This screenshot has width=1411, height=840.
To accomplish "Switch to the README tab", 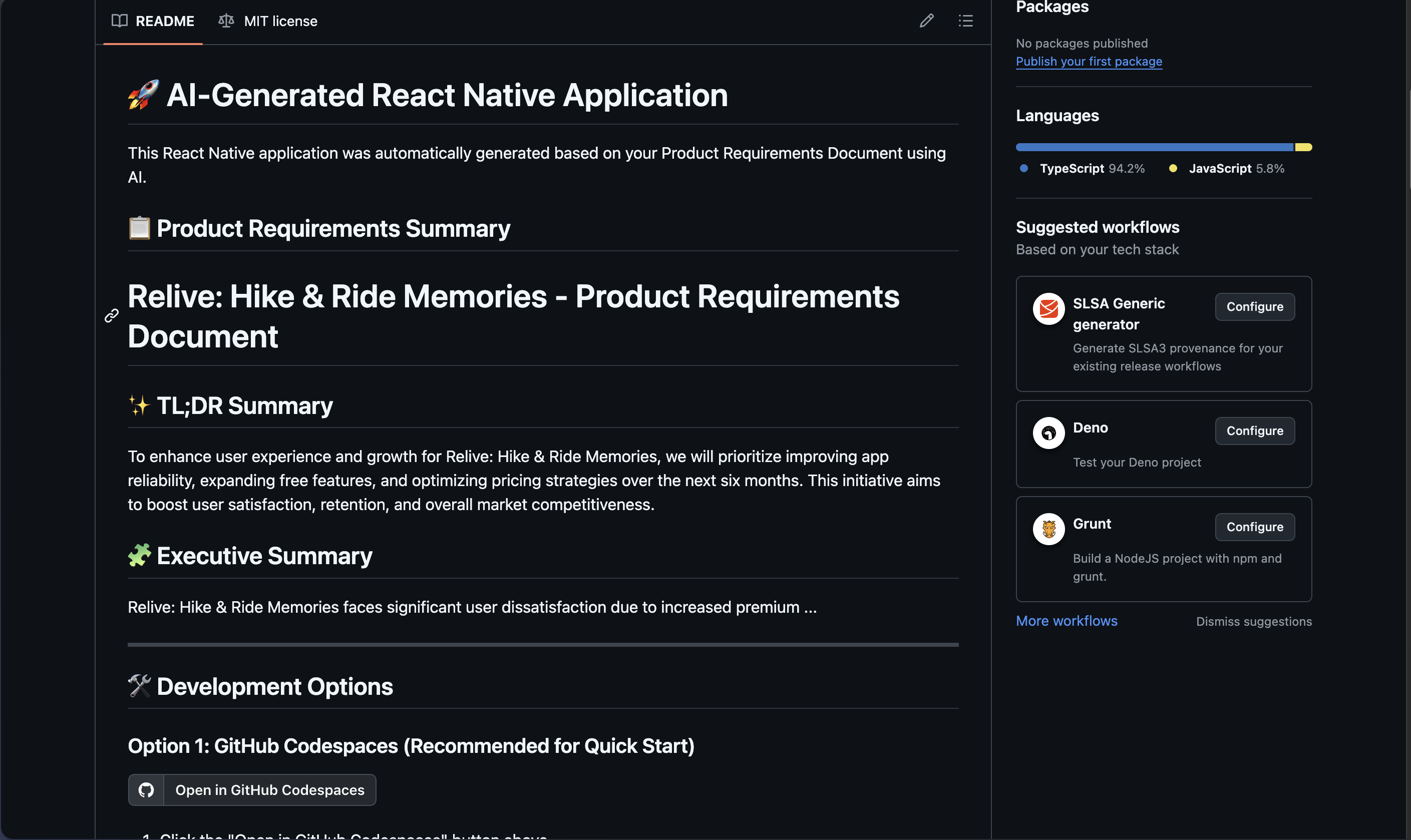I will [164, 21].
